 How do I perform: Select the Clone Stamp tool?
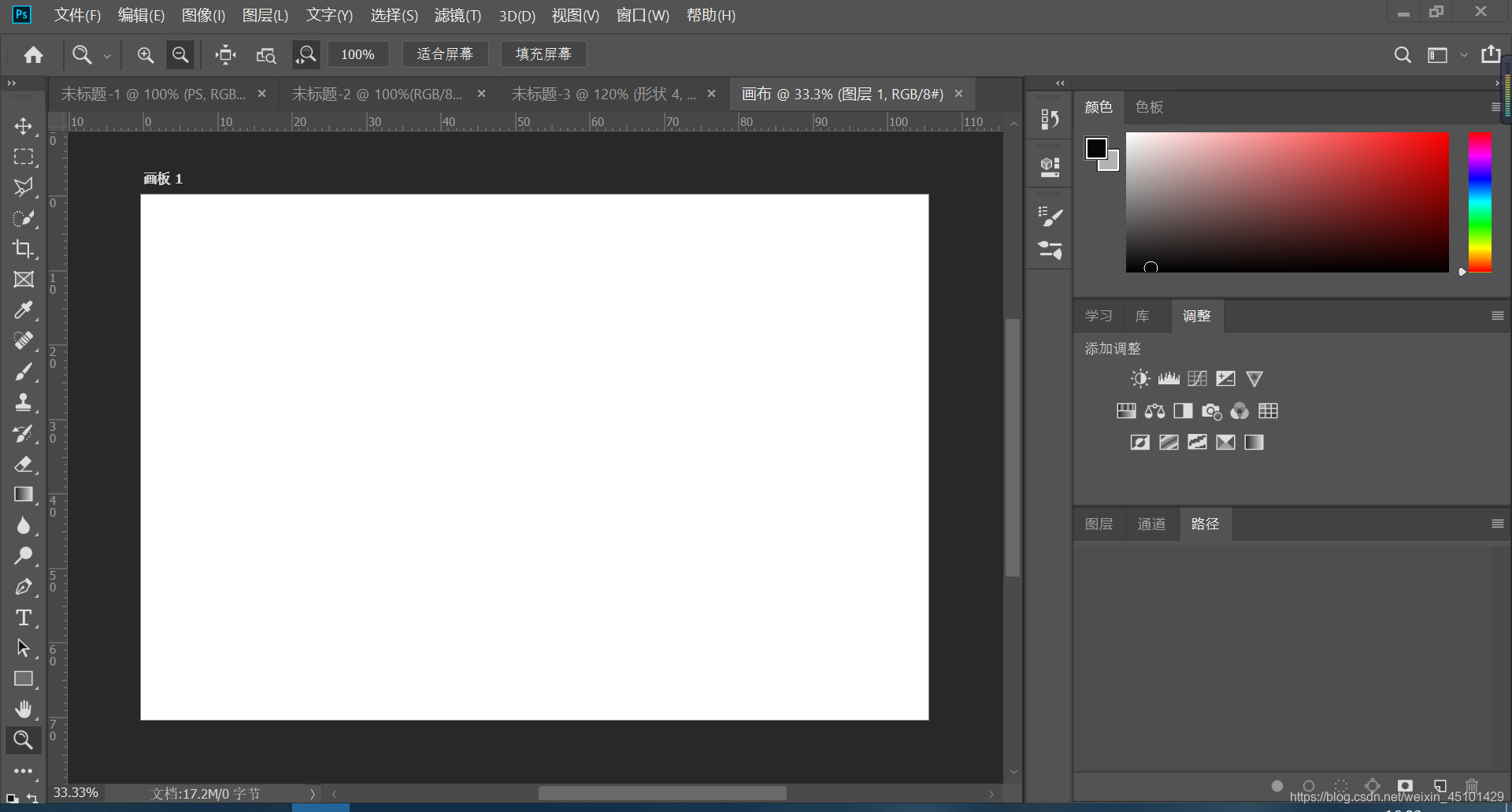point(24,402)
